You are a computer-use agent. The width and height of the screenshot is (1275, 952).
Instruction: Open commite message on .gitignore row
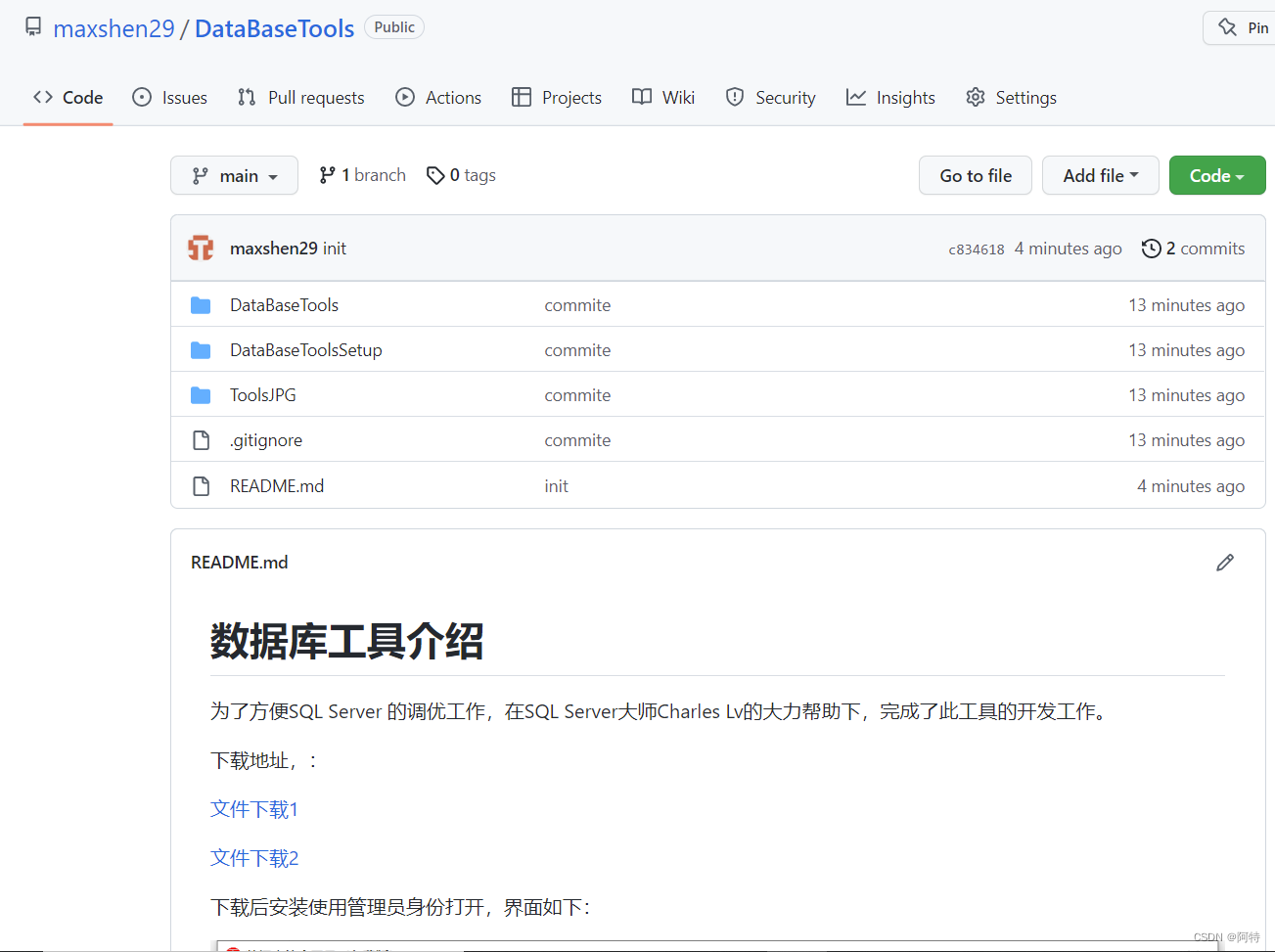pyautogui.click(x=577, y=440)
